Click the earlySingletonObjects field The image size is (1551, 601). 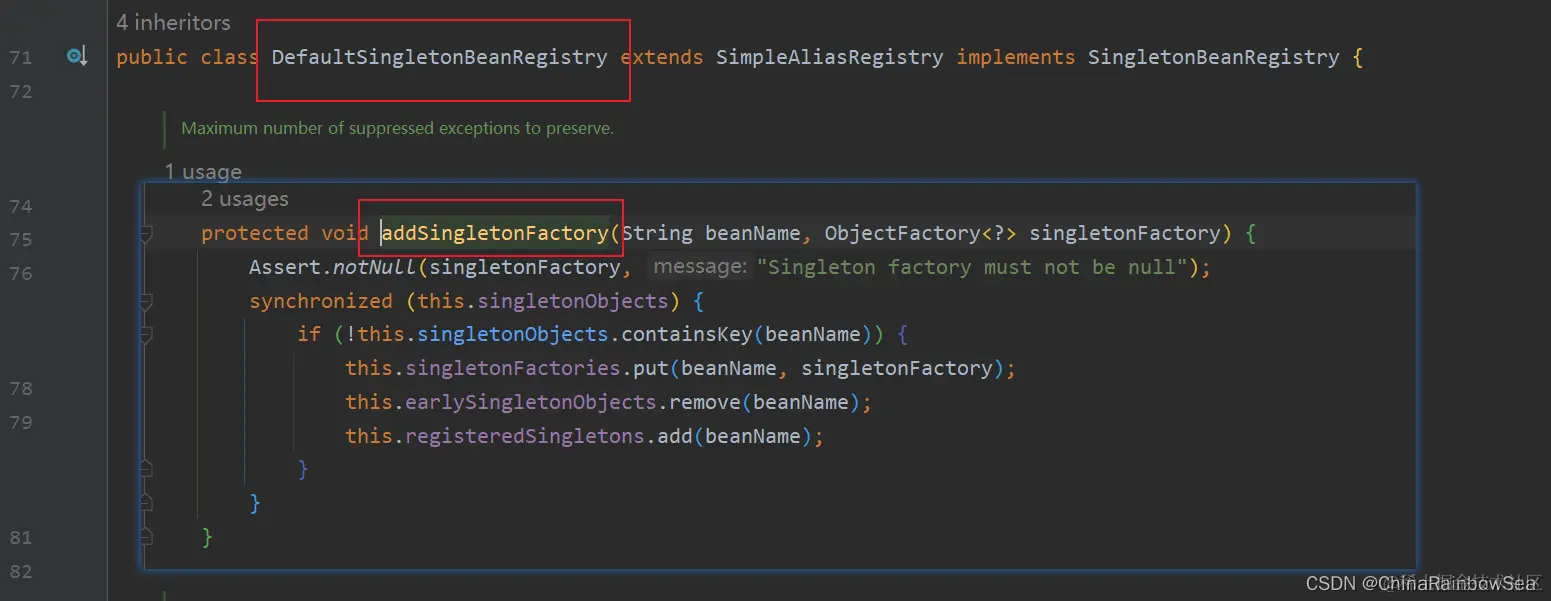tap(531, 402)
